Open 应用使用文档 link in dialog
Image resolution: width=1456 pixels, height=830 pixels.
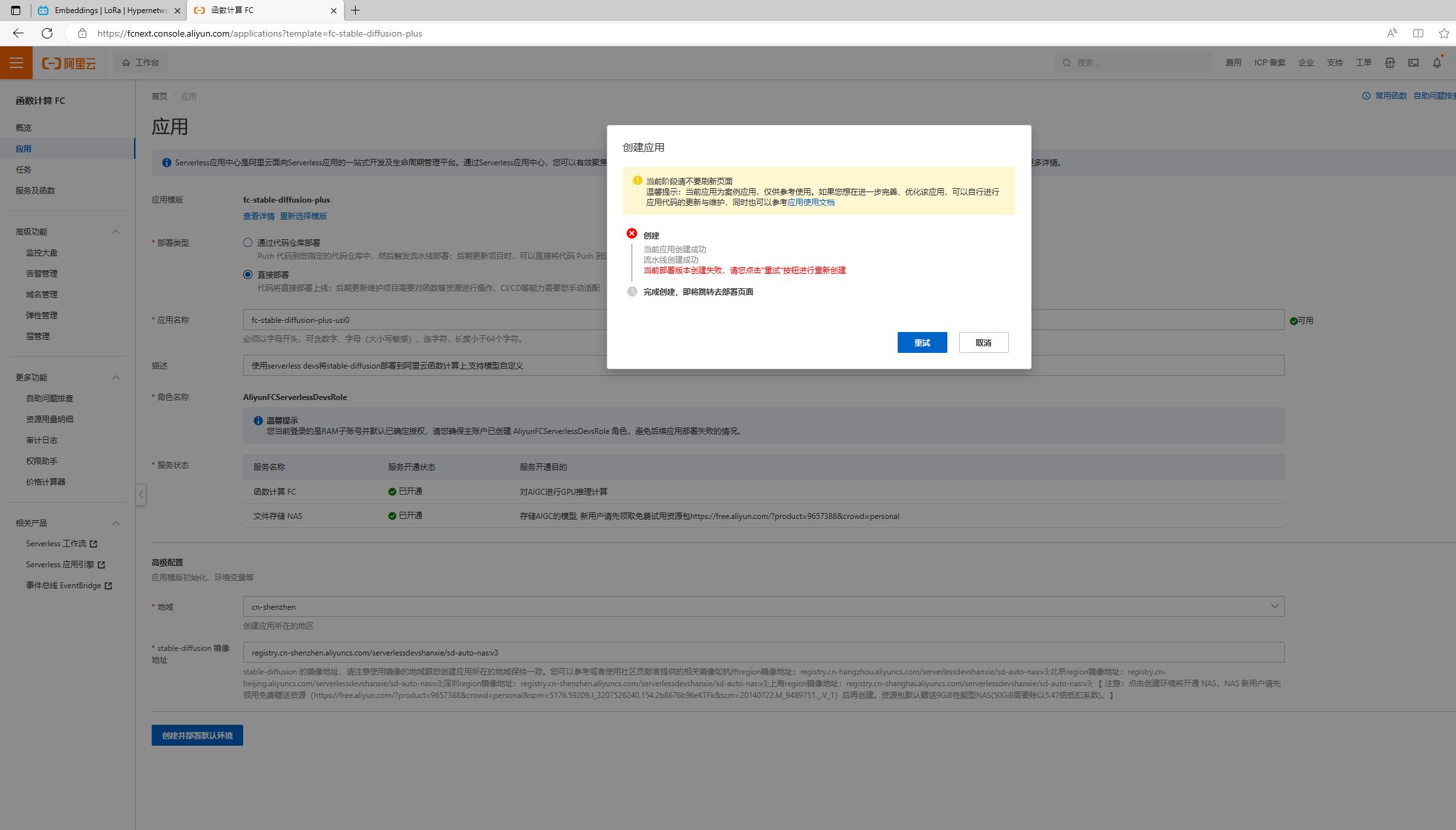(811, 203)
